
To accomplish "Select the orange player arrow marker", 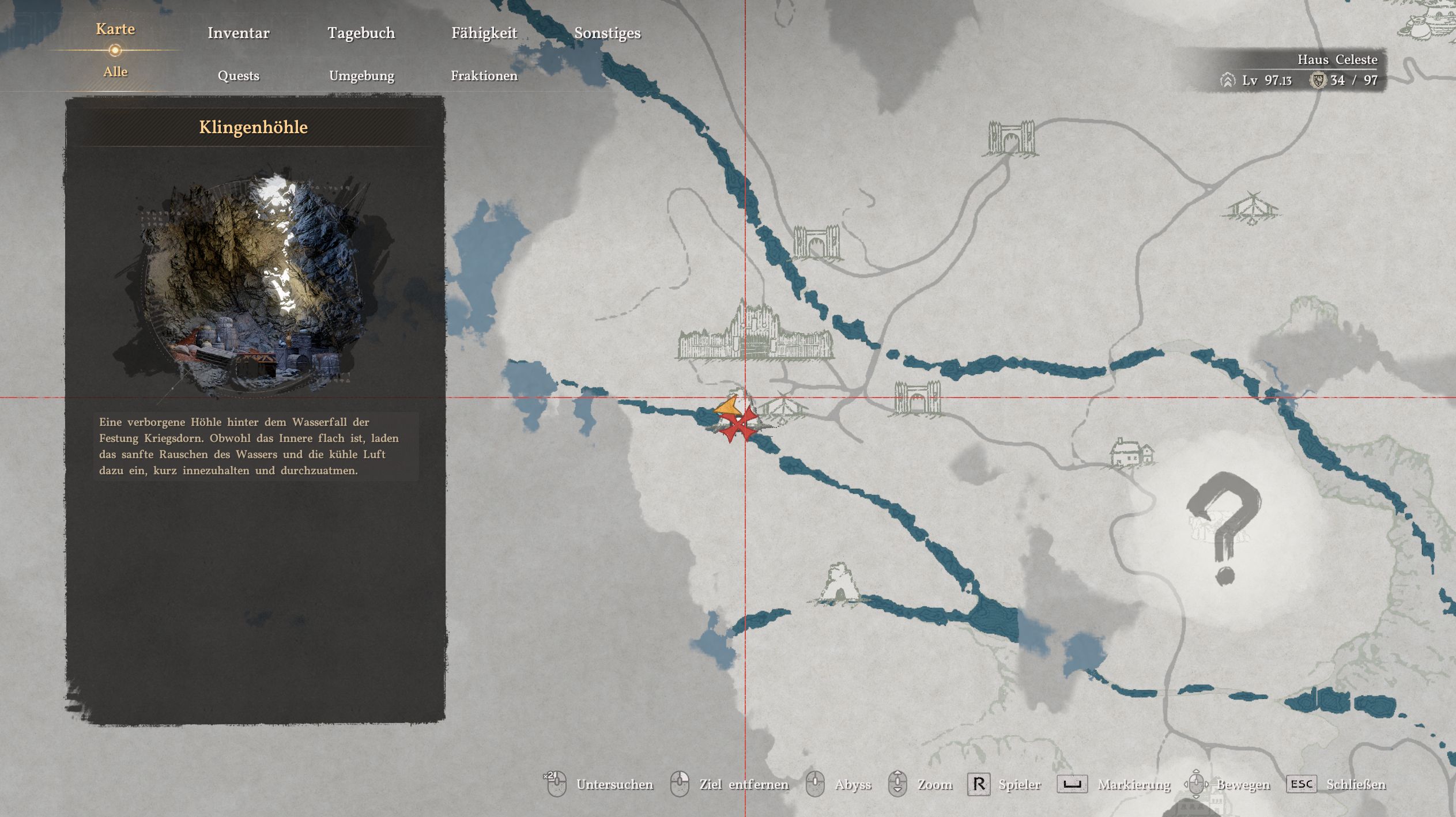I will [x=727, y=407].
